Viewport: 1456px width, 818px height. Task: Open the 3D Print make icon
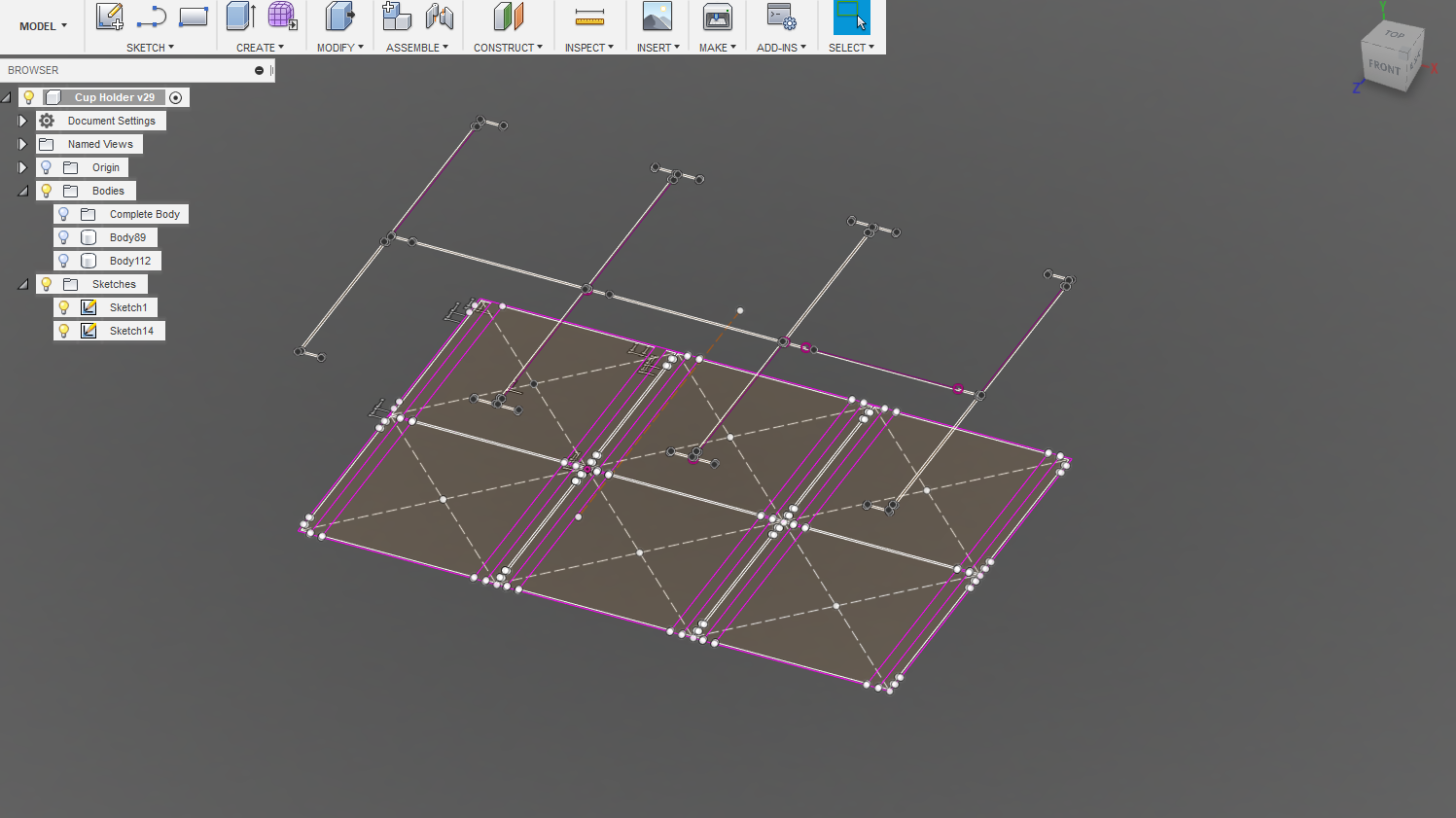pos(718,17)
